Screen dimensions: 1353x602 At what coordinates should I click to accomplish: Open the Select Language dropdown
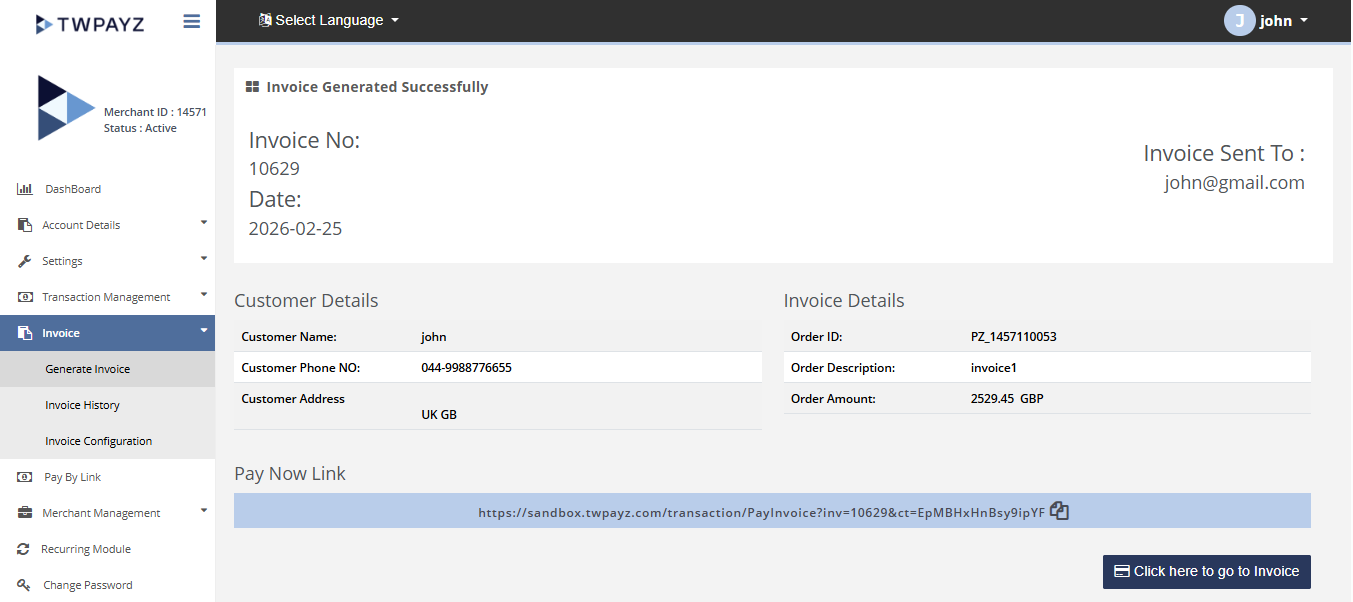click(x=329, y=20)
